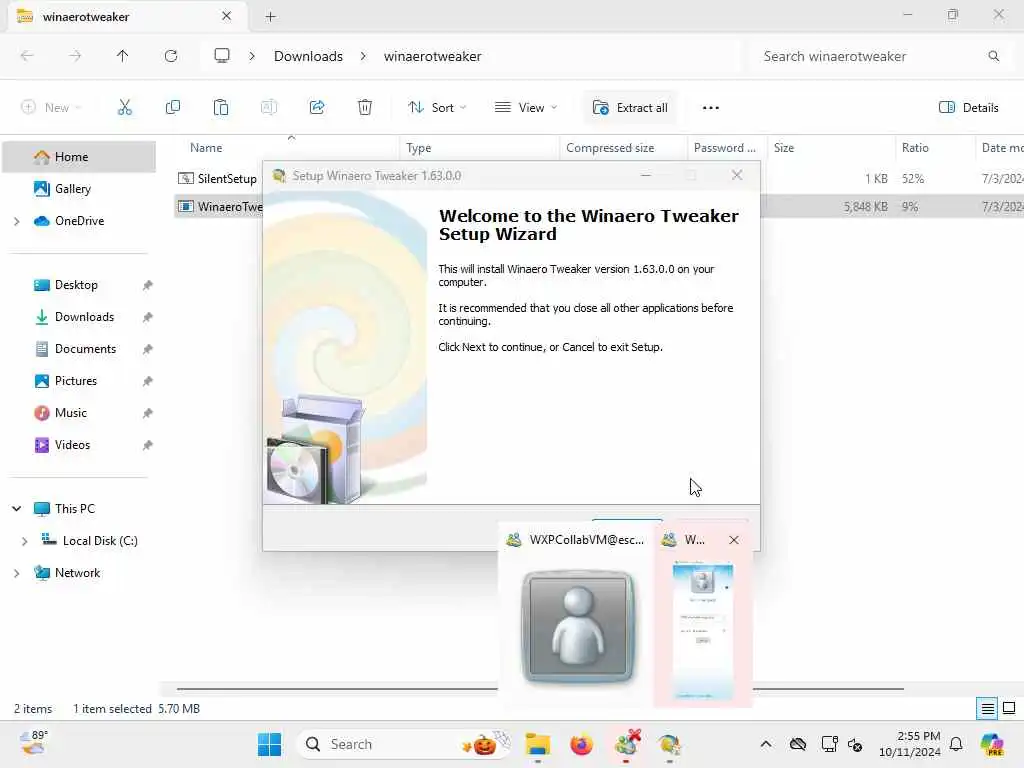Image resolution: width=1024 pixels, height=768 pixels.
Task: Open the New dropdown menu
Action: (x=51, y=108)
